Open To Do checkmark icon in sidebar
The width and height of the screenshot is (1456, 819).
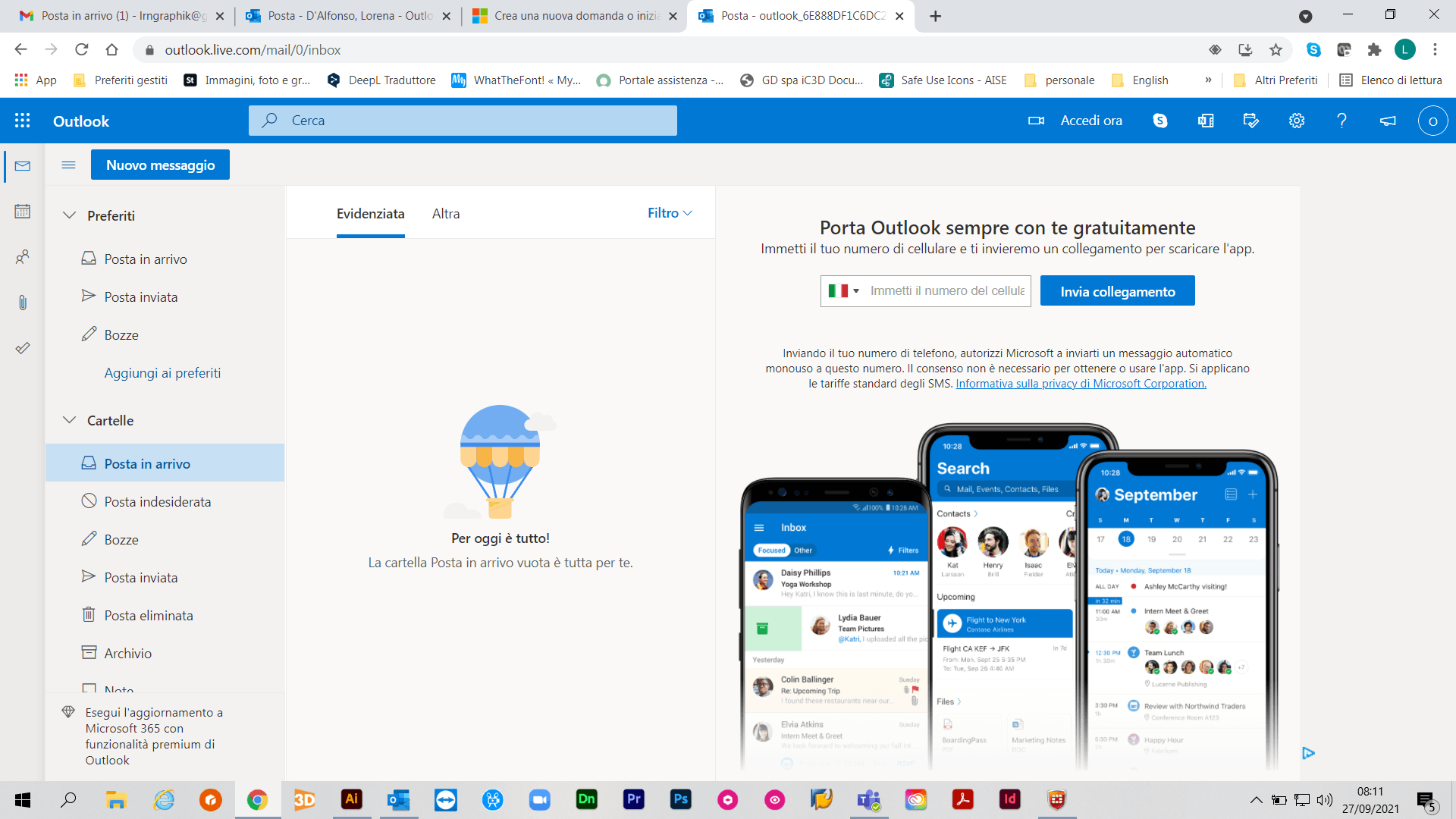pos(23,348)
